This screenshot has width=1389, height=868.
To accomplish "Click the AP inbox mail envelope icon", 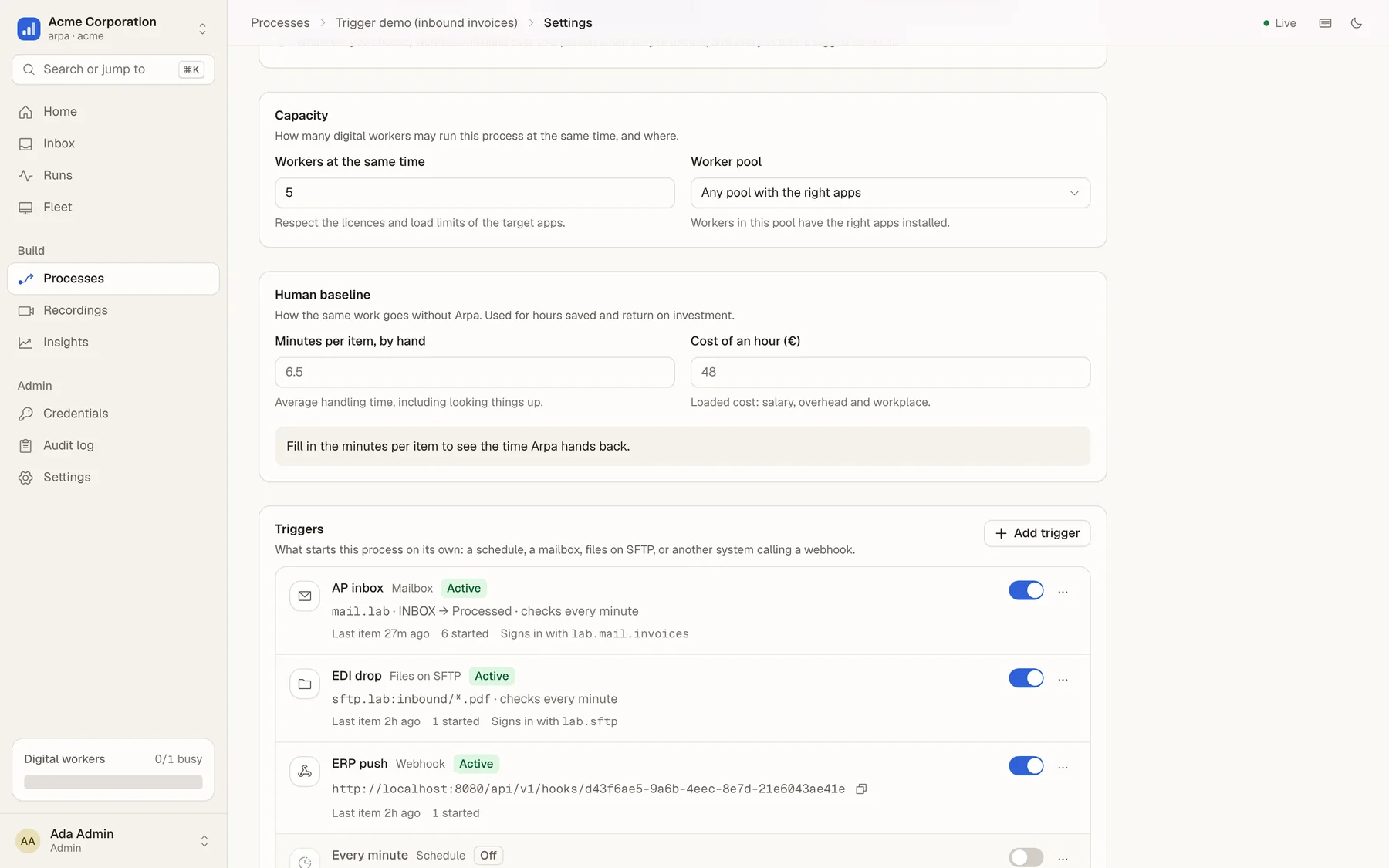I will (305, 596).
